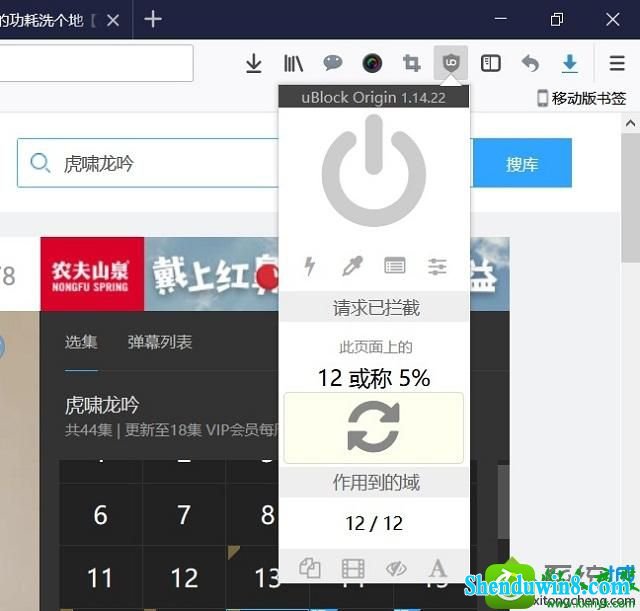Toggle cosmetic filtering eye icon

click(x=396, y=569)
